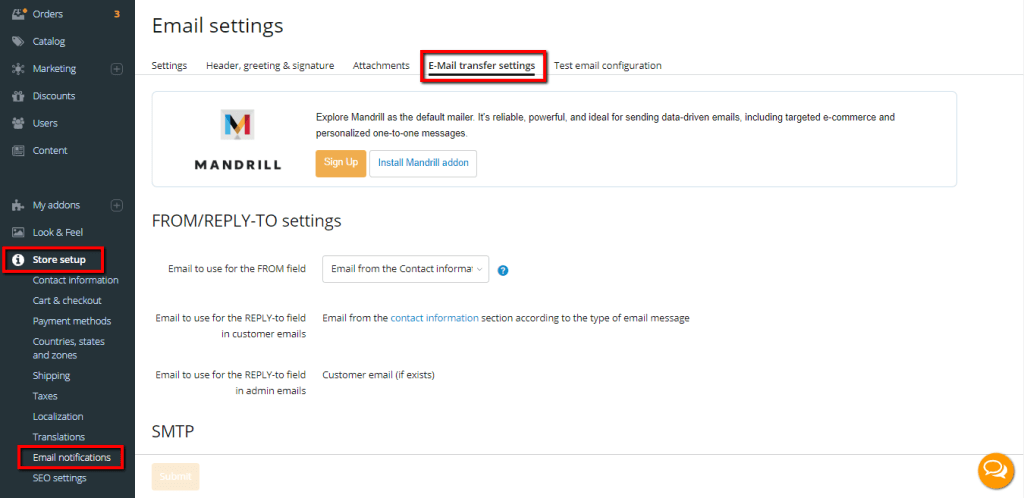
Task: Open Contact information submenu item
Action: tap(76, 280)
